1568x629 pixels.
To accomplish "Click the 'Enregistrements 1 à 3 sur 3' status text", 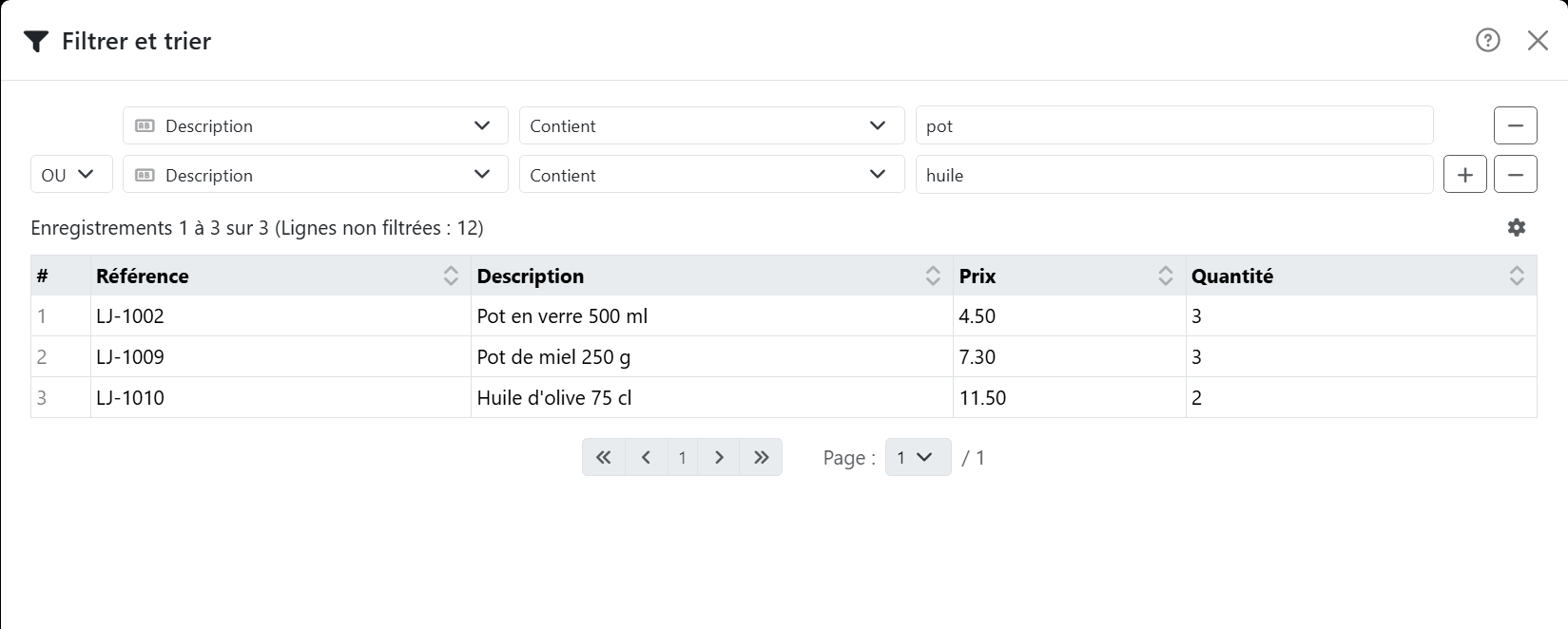I will click(x=149, y=228).
